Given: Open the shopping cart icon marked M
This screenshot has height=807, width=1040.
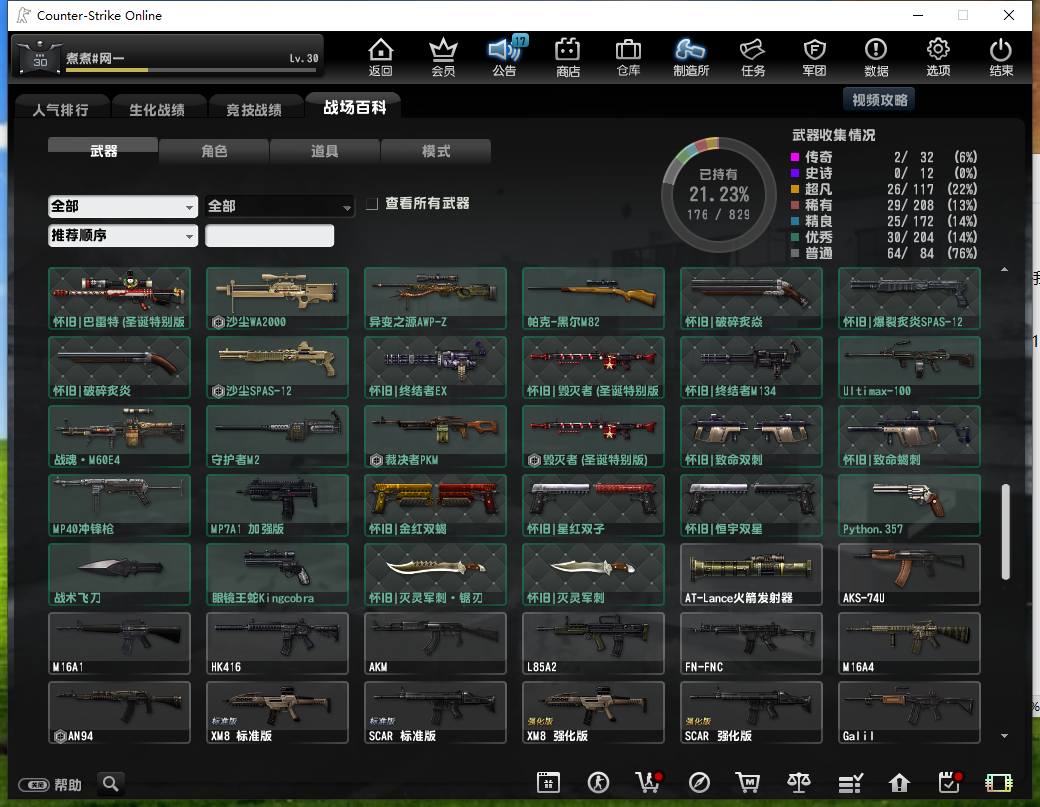Looking at the screenshot, I should click(748, 782).
